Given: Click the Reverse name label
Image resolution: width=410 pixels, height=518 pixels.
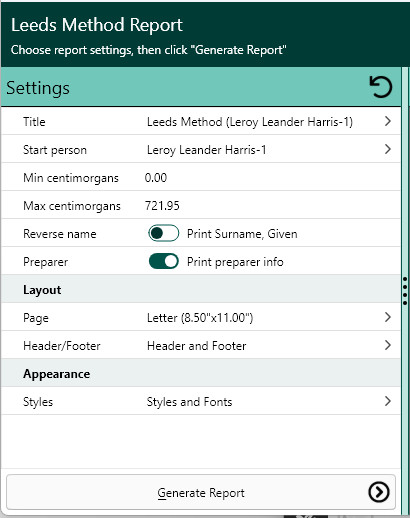Looking at the screenshot, I should click(x=60, y=234).
